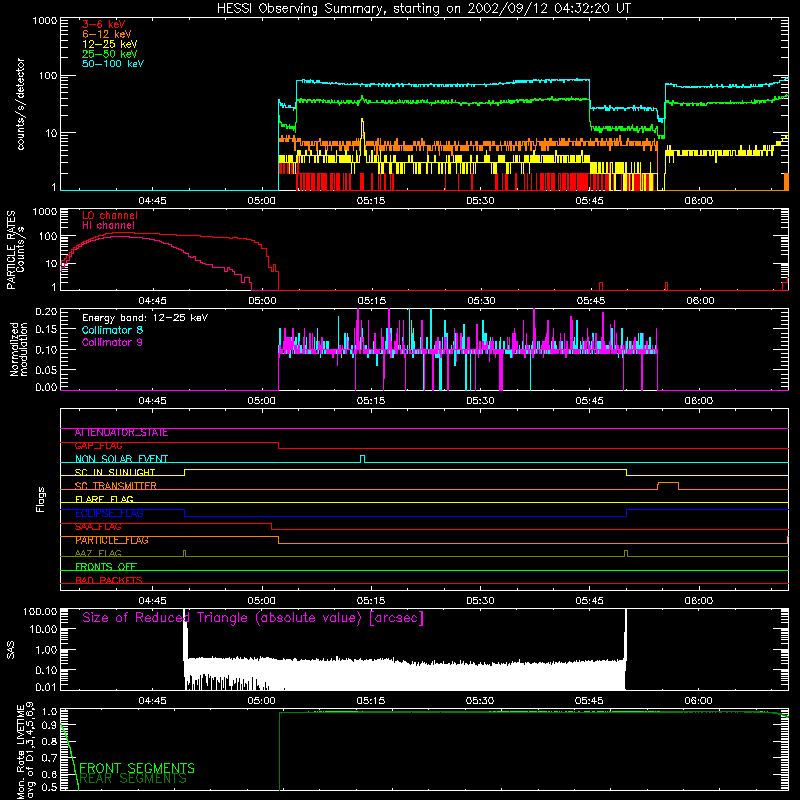Click the FRONTS_OFF flag label
800x800 pixels.
106,567
